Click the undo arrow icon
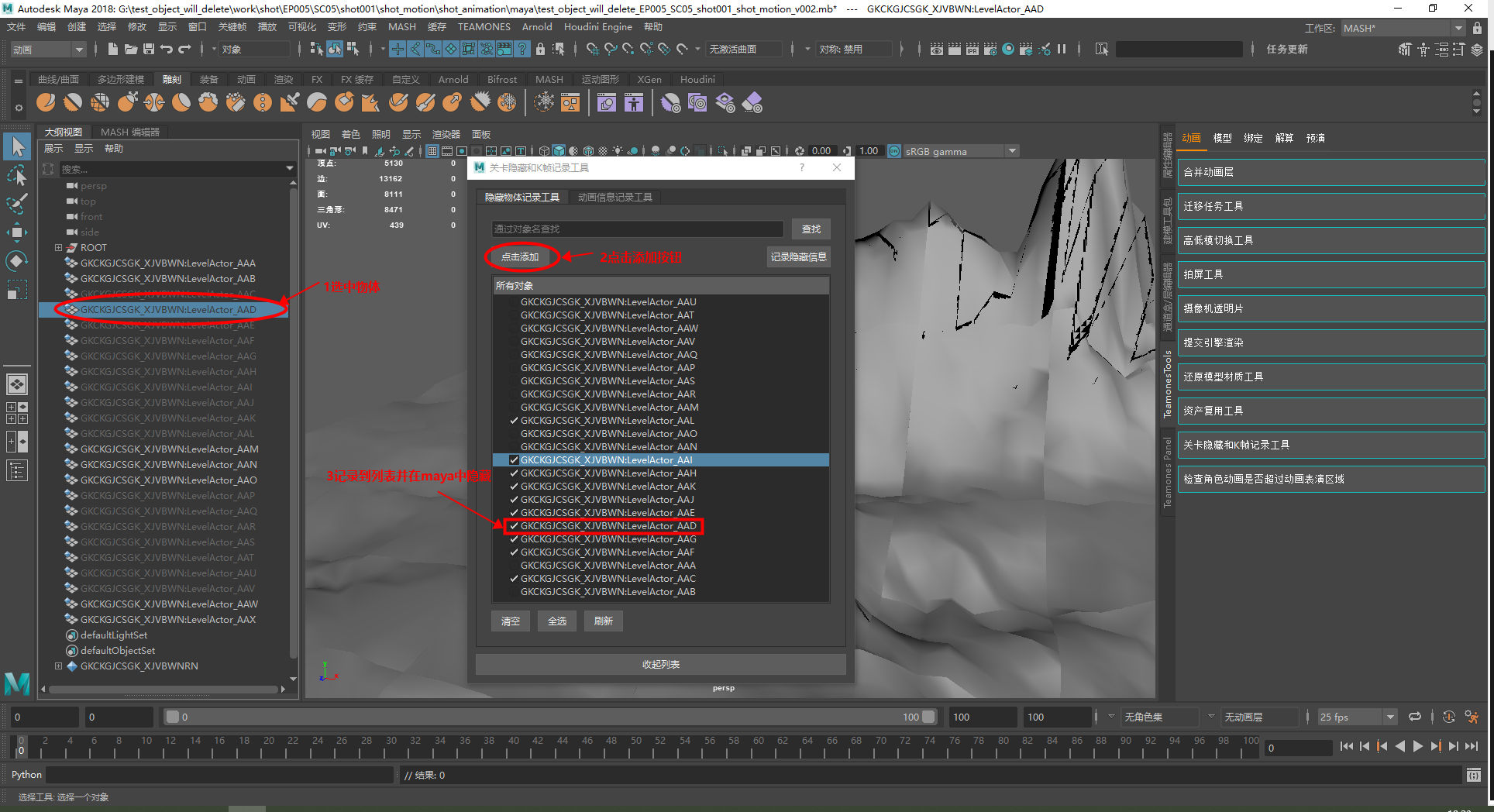 pos(167,49)
